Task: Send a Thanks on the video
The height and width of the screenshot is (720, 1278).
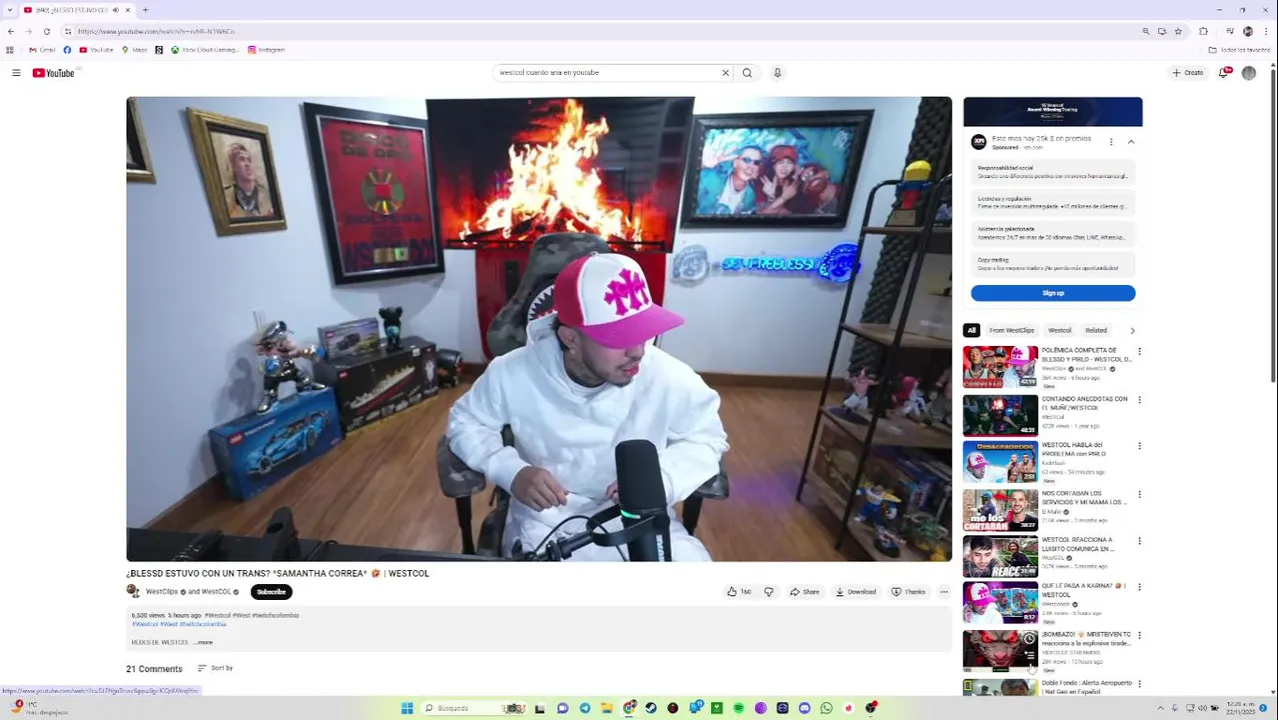Action: (908, 592)
